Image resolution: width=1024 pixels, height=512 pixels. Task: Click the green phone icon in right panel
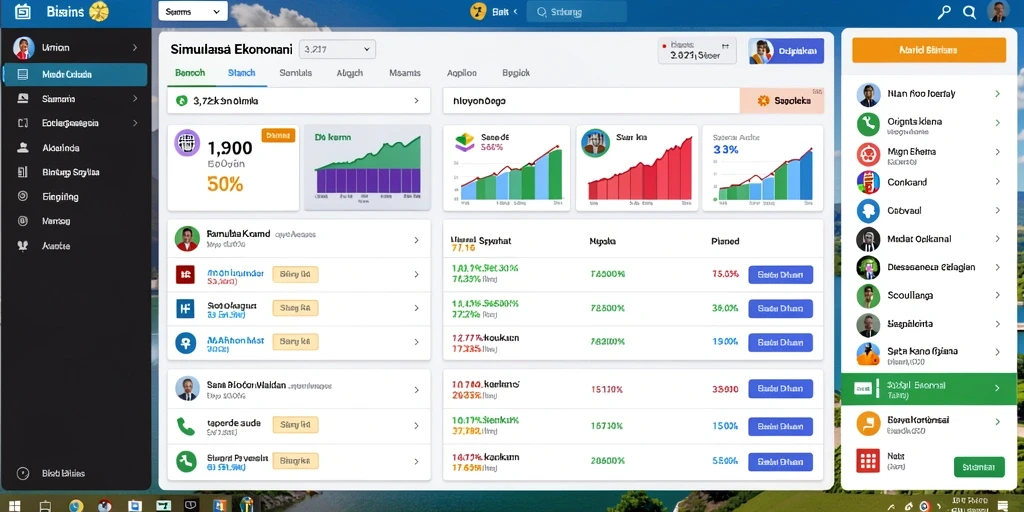coord(868,123)
